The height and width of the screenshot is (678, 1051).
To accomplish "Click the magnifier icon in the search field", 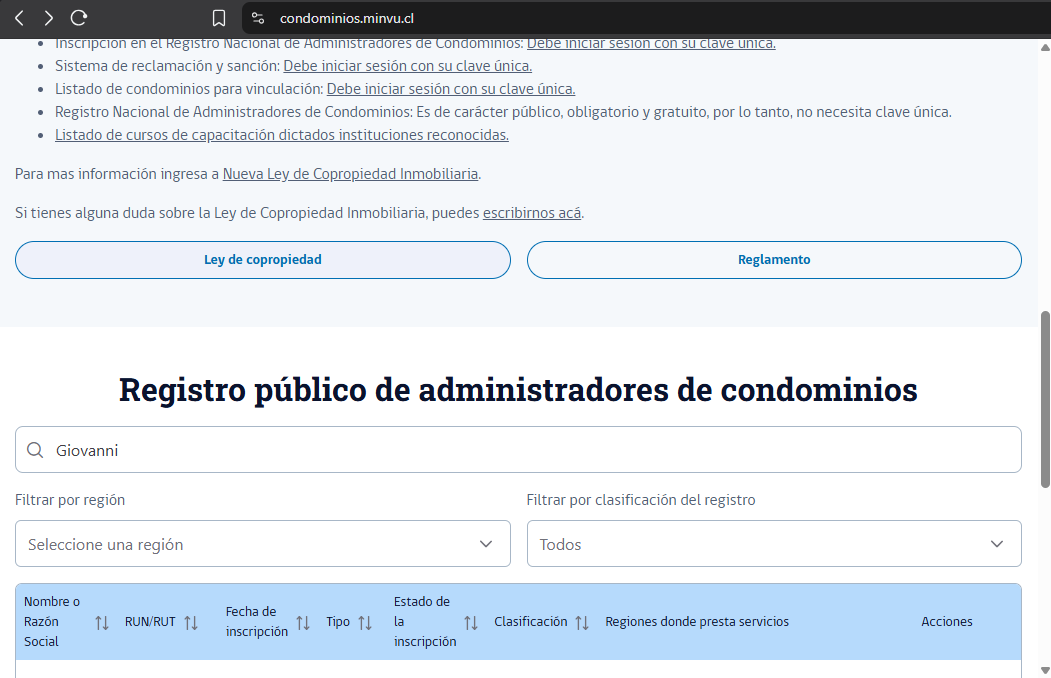I will (x=35, y=450).
